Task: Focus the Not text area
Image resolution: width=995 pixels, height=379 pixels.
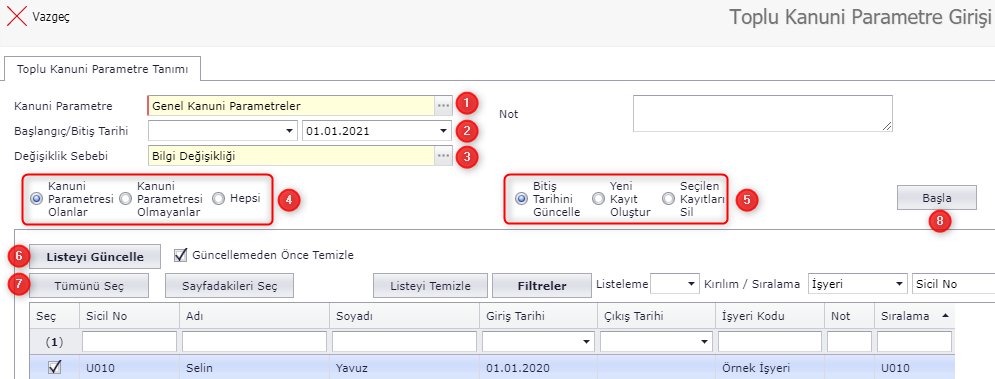Action: click(x=763, y=114)
